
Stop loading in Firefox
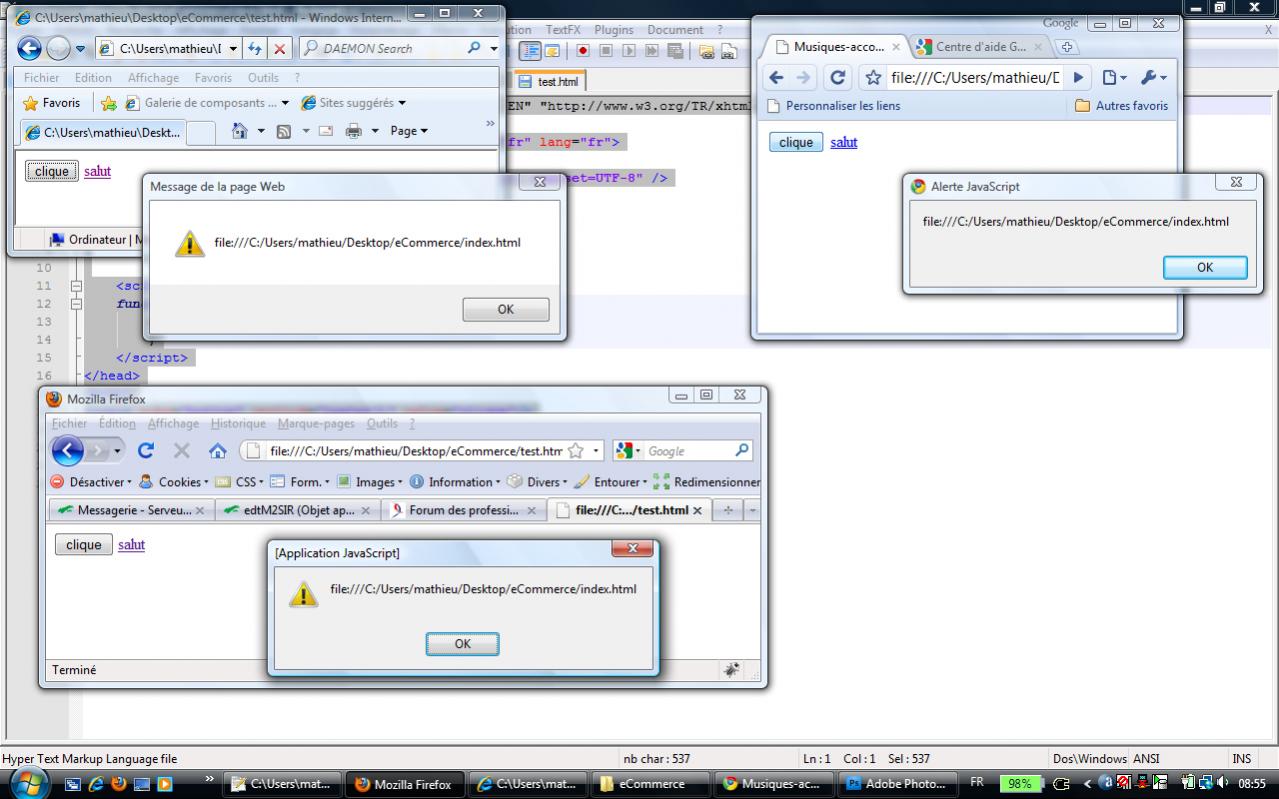[181, 451]
